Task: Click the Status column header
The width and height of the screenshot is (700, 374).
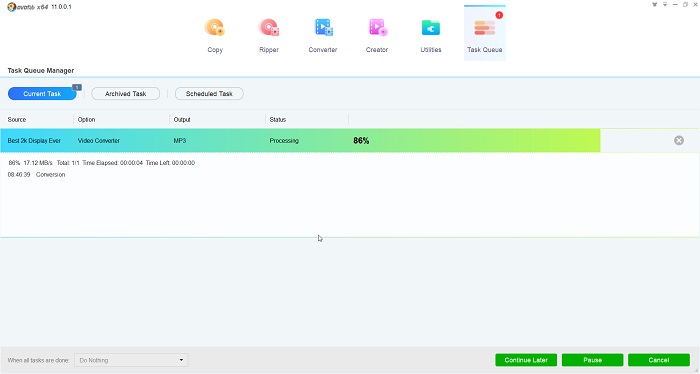Action: point(277,120)
